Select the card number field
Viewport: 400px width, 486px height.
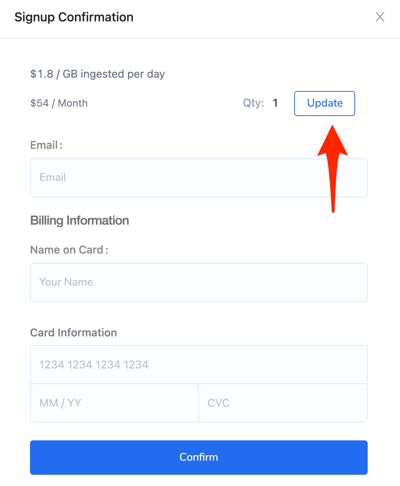199,364
